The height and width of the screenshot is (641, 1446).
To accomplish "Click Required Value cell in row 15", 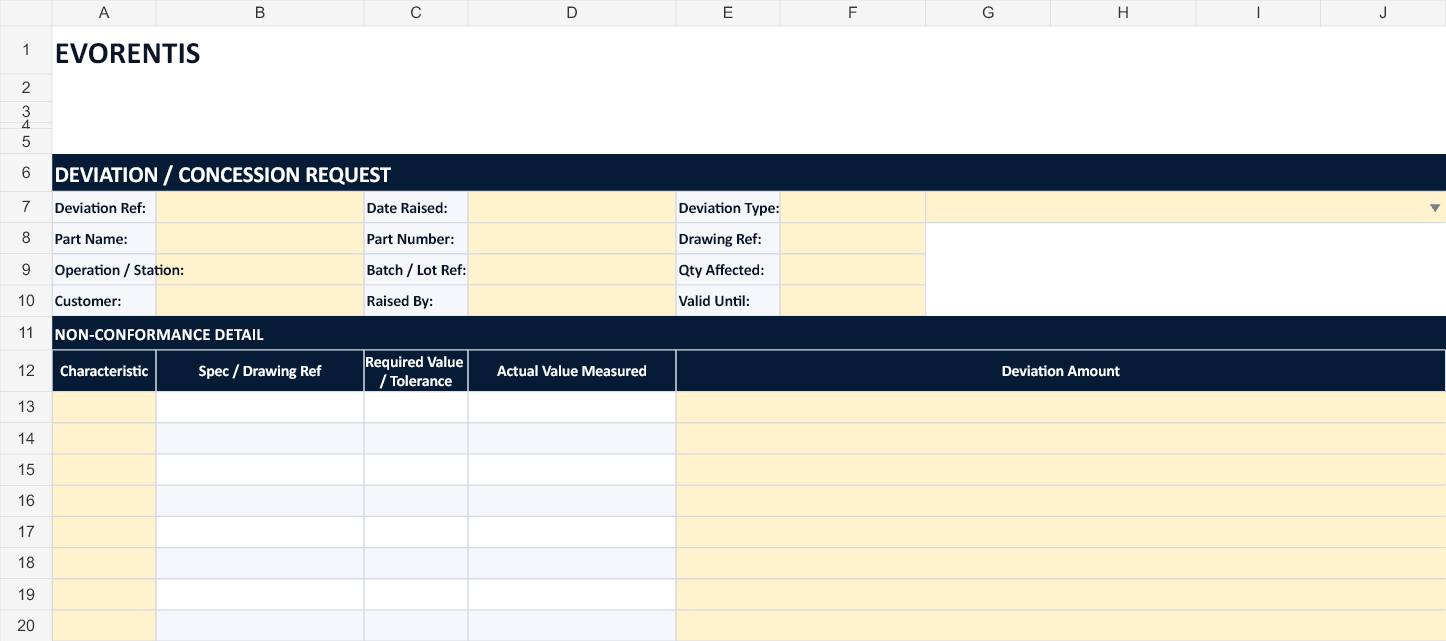I will 416,469.
